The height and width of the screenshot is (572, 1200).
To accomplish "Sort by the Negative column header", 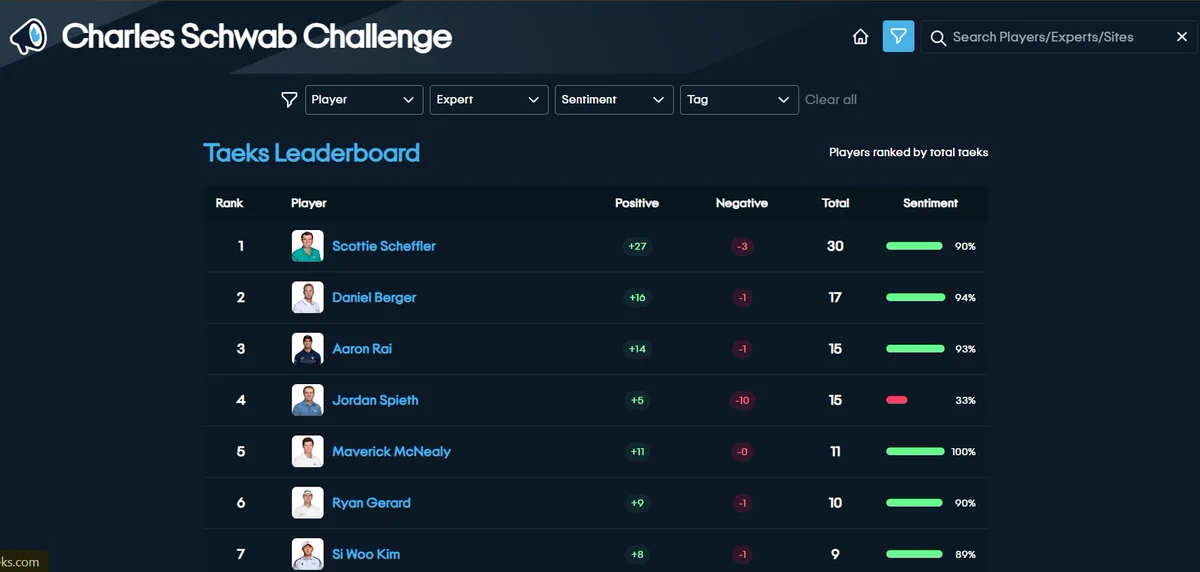I will click(742, 203).
